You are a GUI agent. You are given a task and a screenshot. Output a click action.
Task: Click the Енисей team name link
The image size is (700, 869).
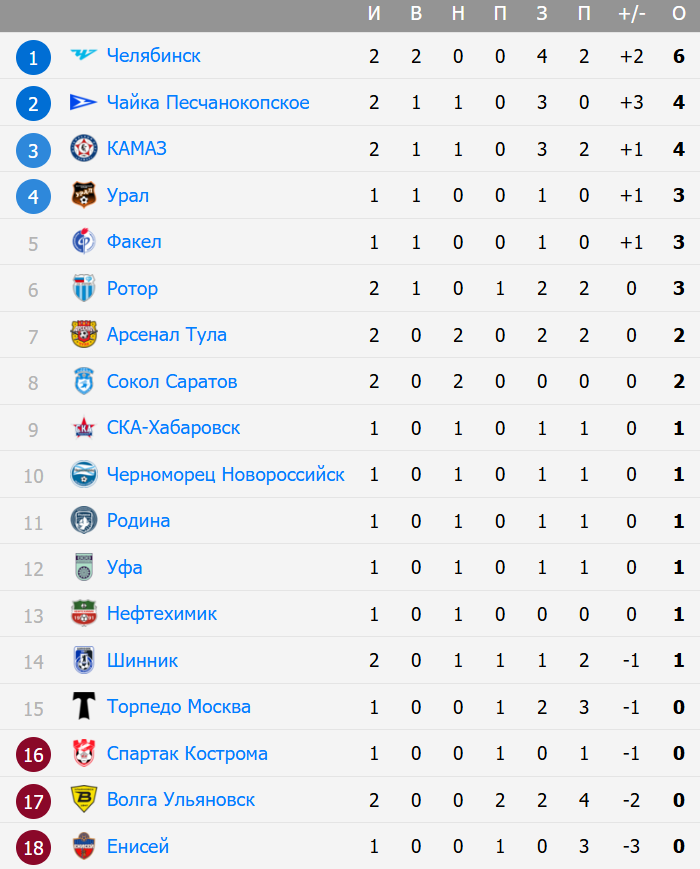[x=137, y=846]
